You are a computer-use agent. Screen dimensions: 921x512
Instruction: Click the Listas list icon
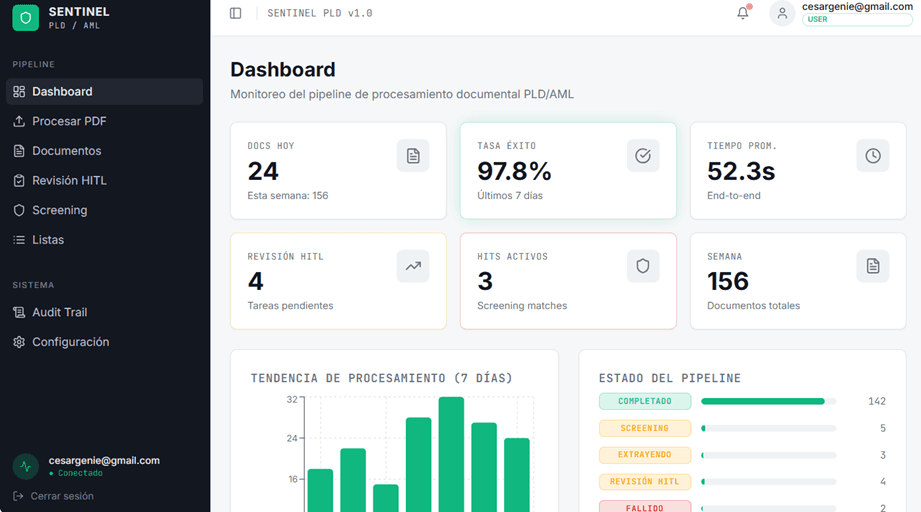[x=19, y=240]
